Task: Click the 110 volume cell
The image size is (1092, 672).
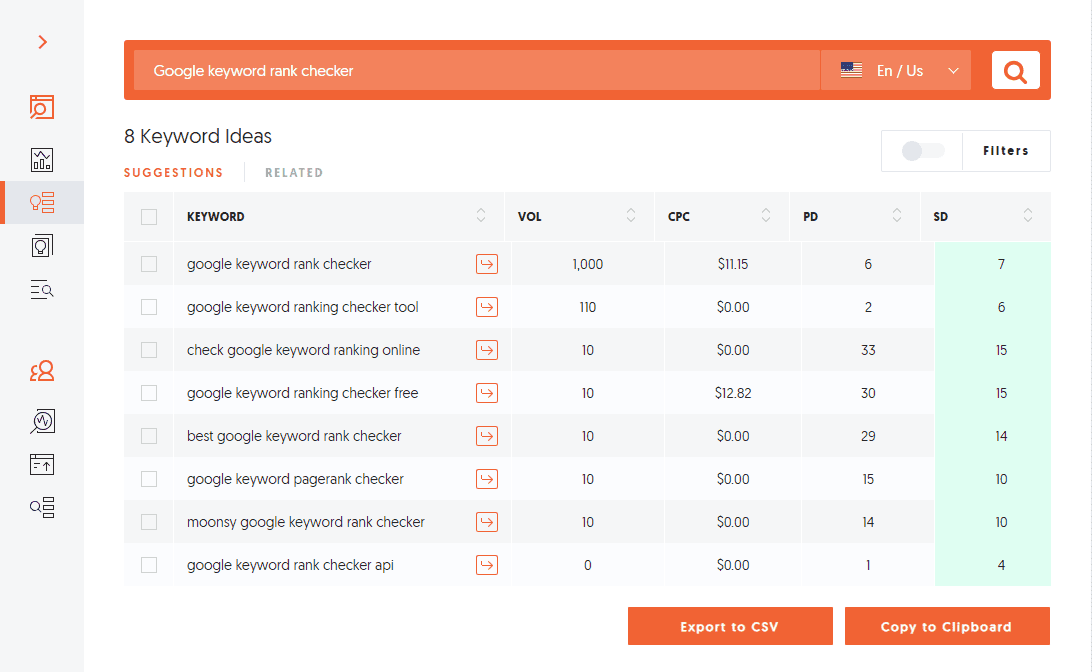Action: (588, 307)
